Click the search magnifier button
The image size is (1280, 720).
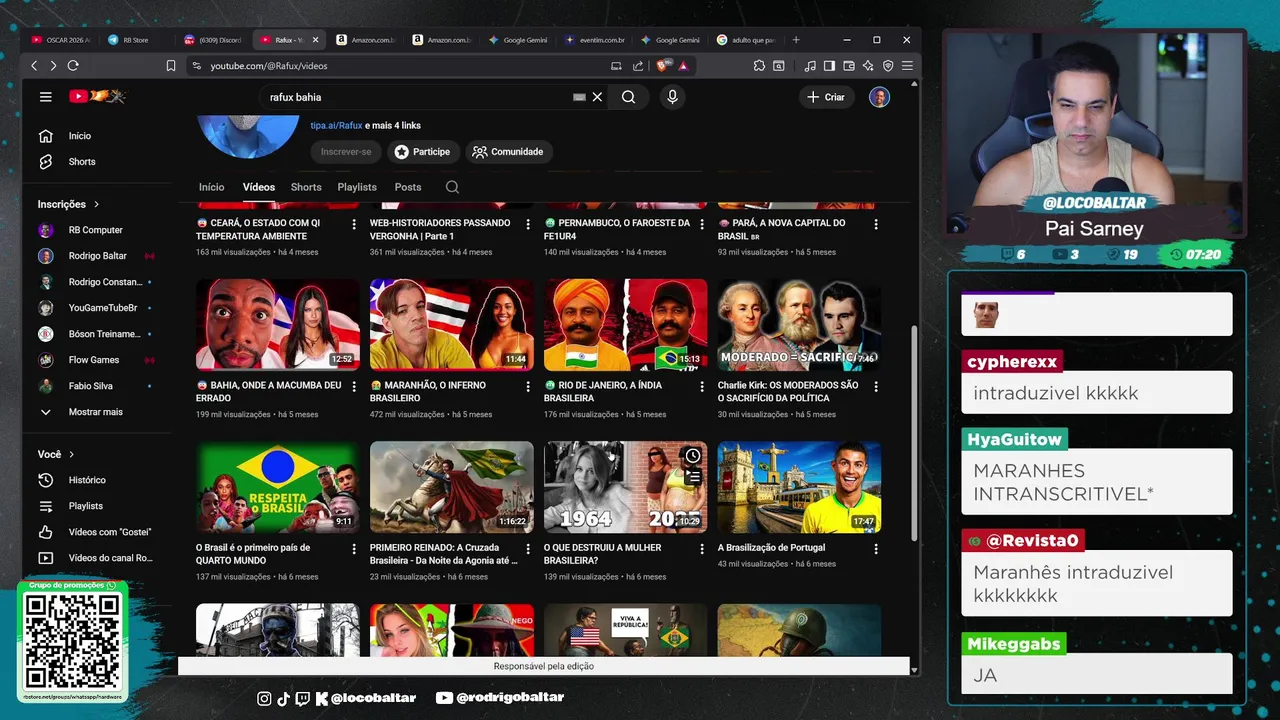[628, 97]
